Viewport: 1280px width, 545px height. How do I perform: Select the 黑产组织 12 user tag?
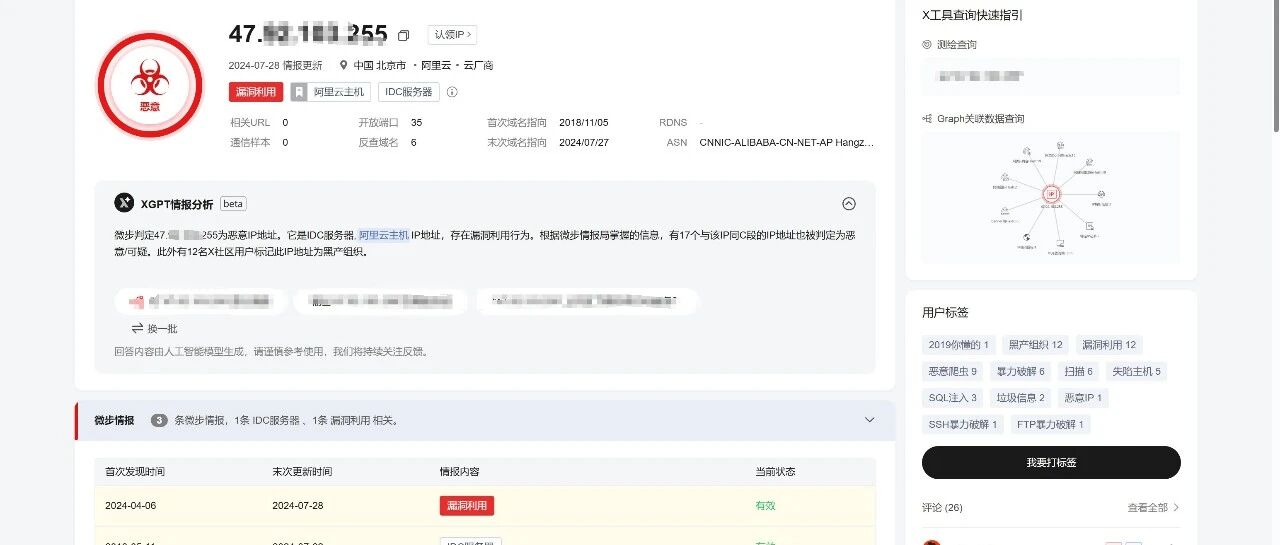tap(1035, 345)
